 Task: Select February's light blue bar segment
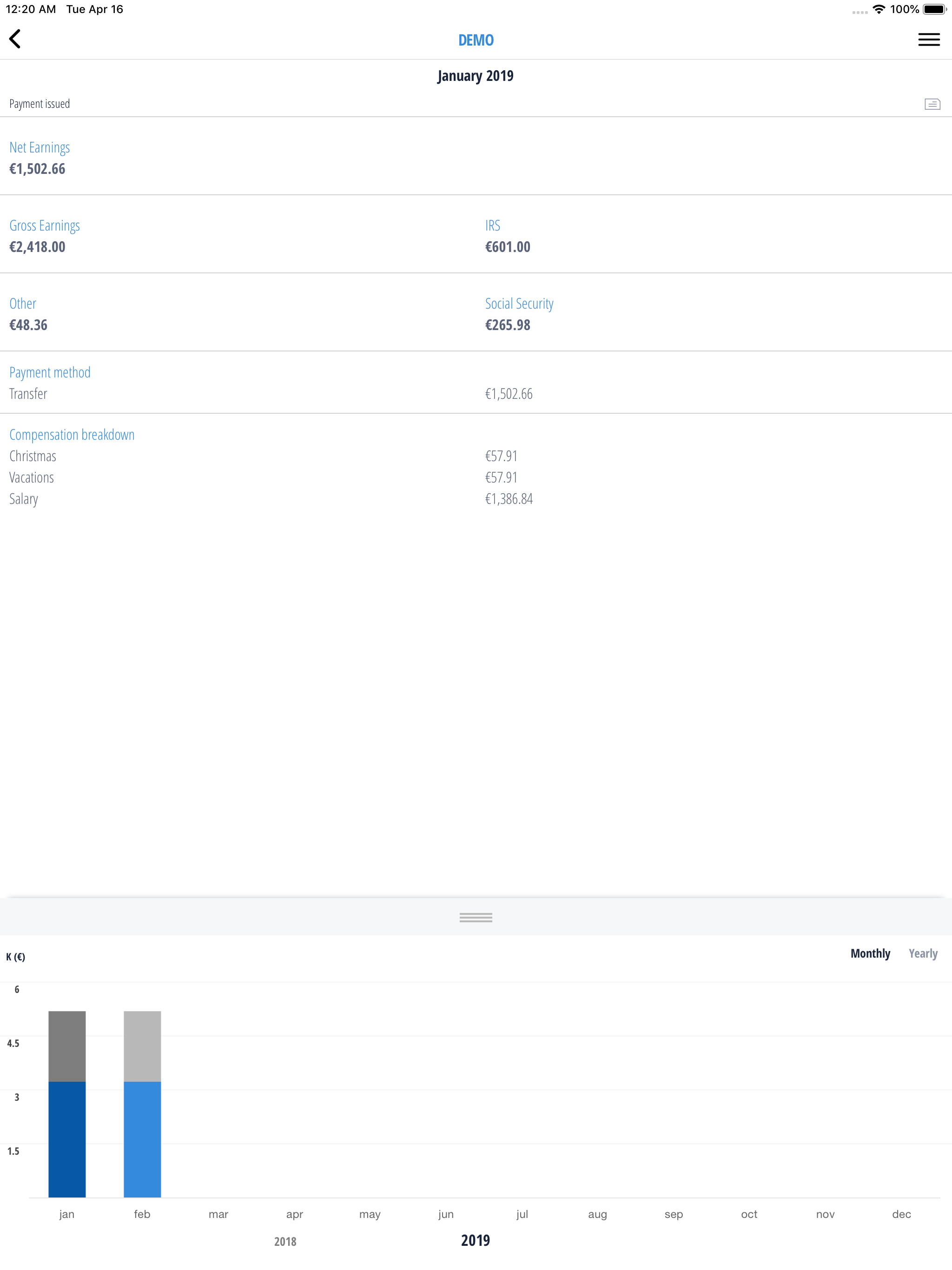click(x=142, y=1139)
